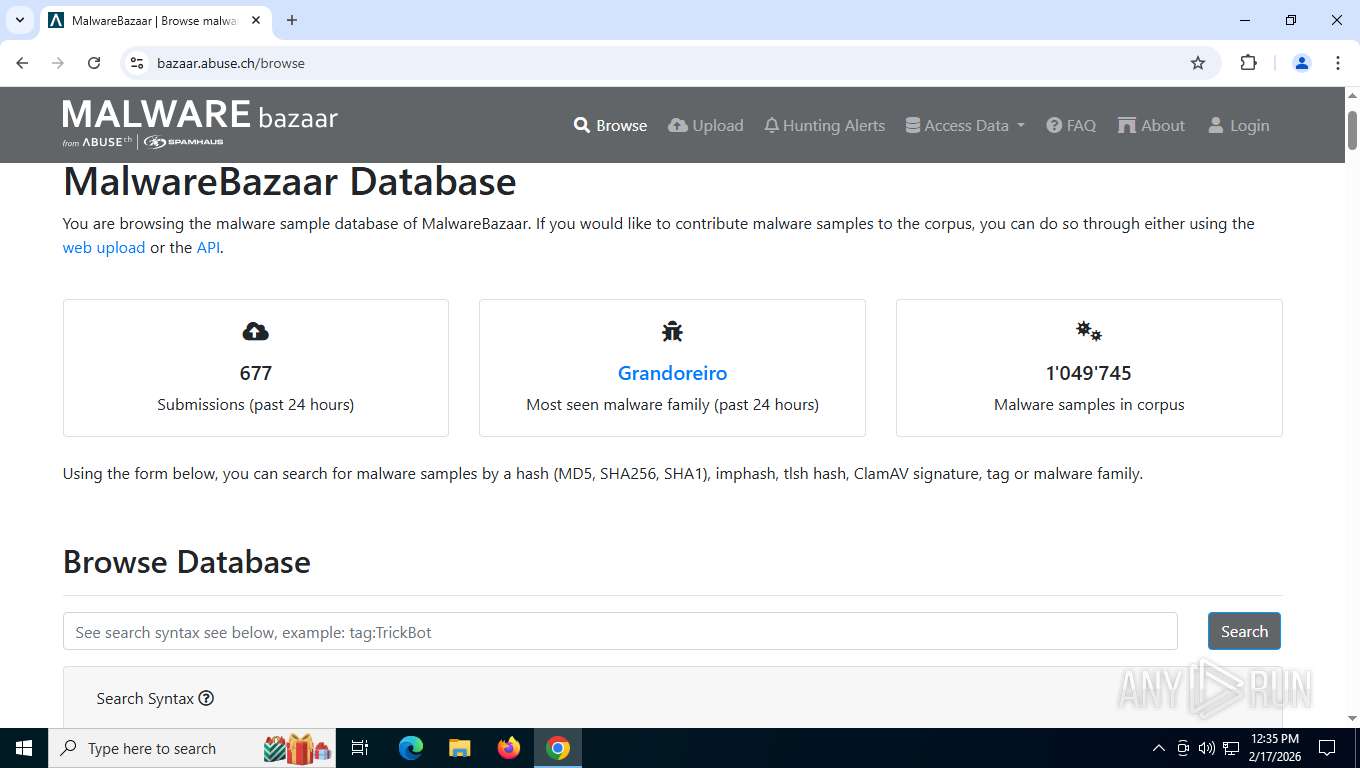Screen dimensions: 1360x768
Task: Open the Browse nav item
Action: 610,125
